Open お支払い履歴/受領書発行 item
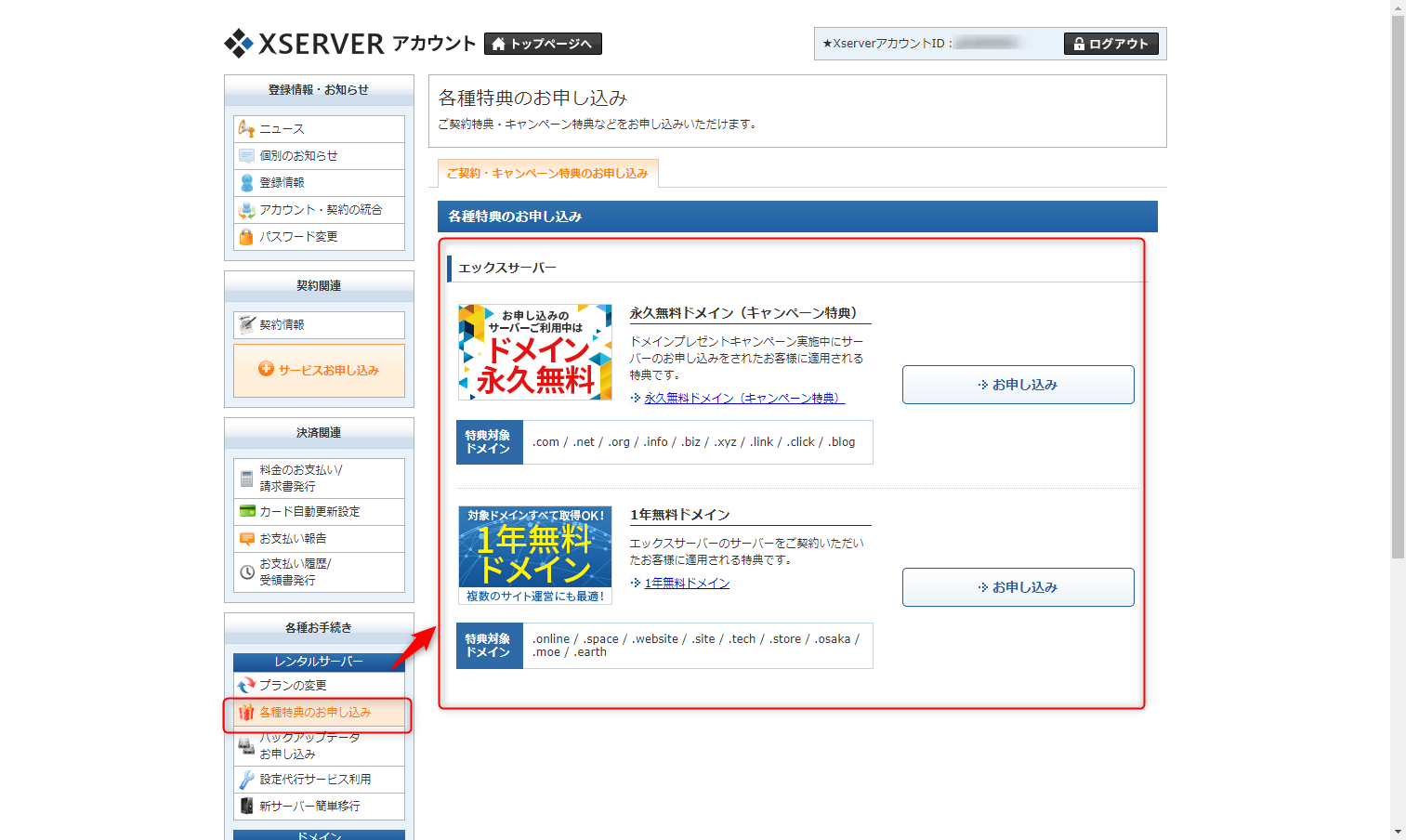 coord(319,572)
